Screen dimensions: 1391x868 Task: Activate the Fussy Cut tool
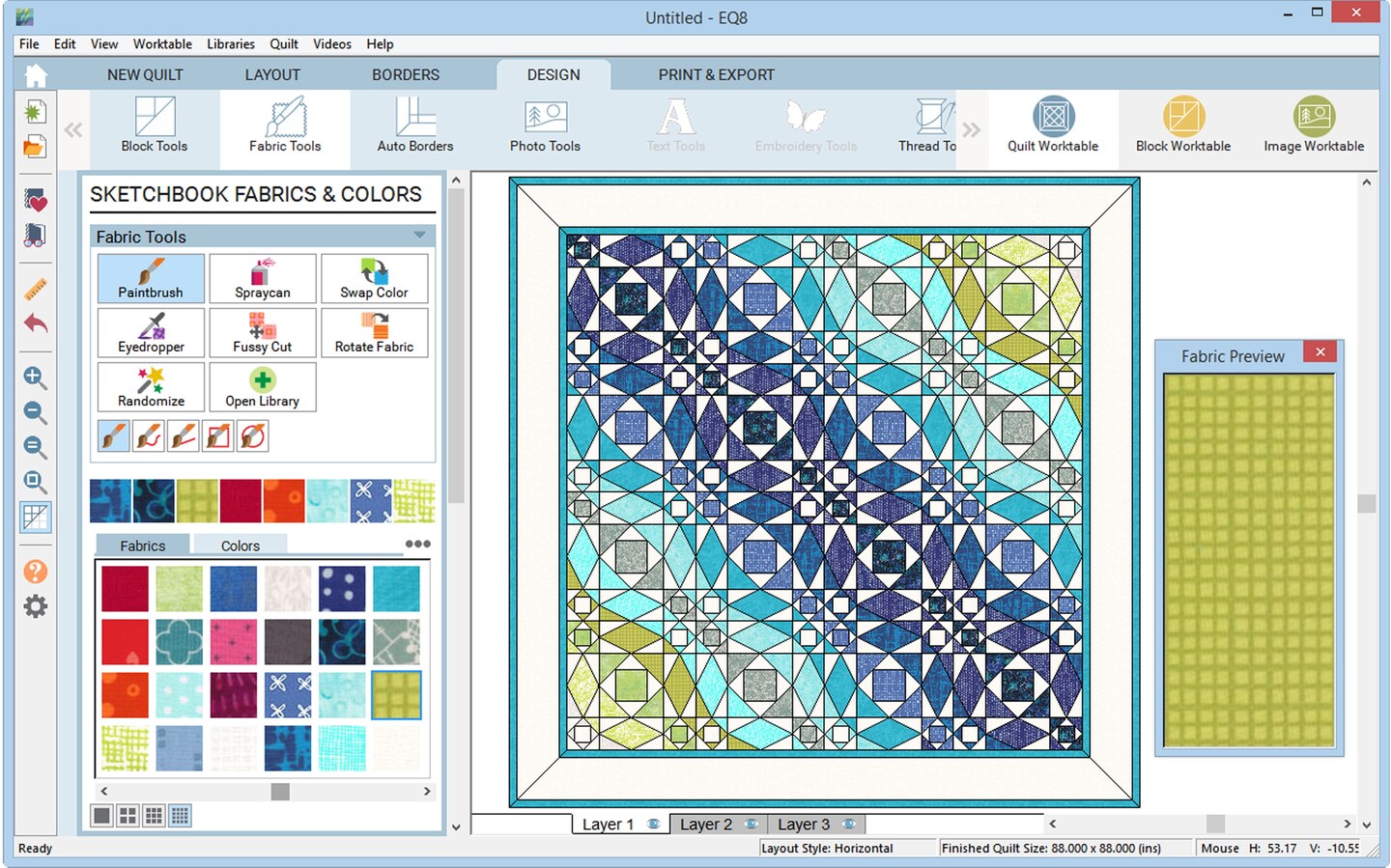(262, 333)
